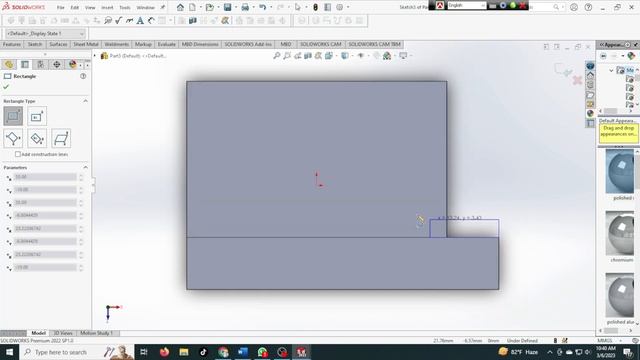Image resolution: width=640 pixels, height=360 pixels.
Task: Open the Options gear icon
Action: [x=340, y=7]
